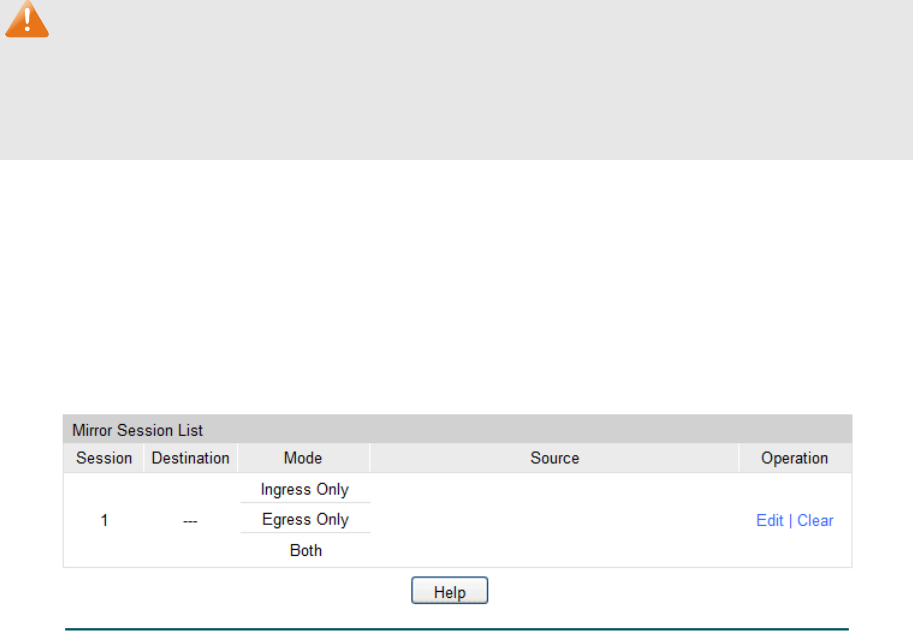Click the Destination column header
This screenshot has width=913, height=639.
point(190,458)
